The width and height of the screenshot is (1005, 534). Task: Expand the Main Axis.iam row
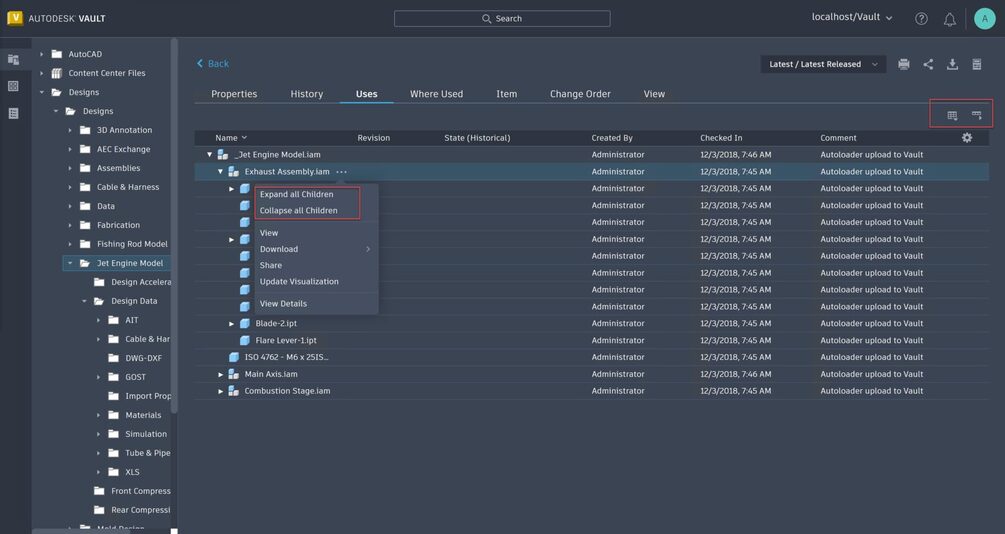[220, 374]
